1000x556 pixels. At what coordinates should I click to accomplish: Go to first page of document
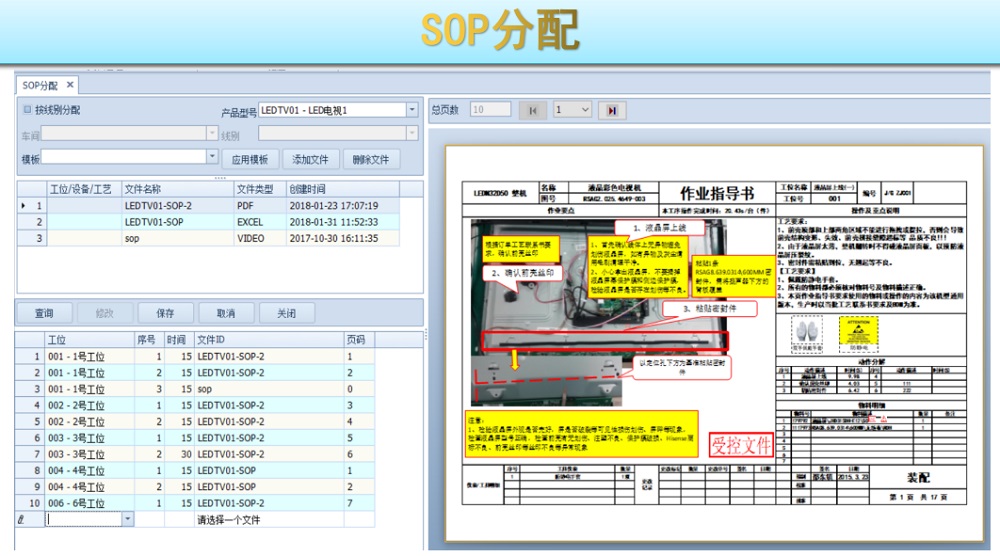[533, 110]
